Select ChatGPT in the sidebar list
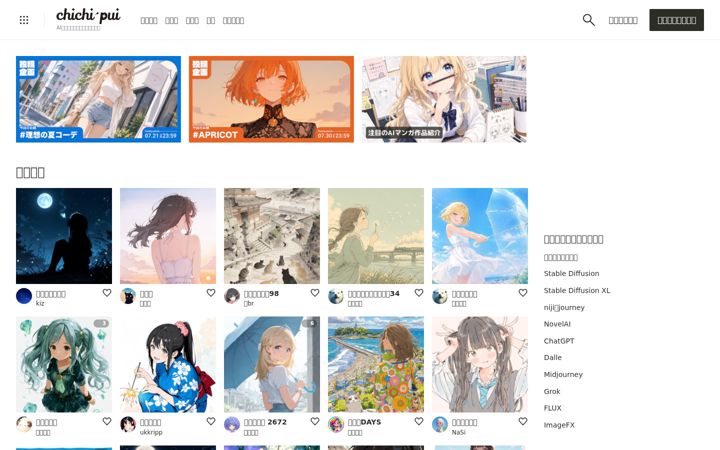This screenshot has width=720, height=450. point(559,341)
